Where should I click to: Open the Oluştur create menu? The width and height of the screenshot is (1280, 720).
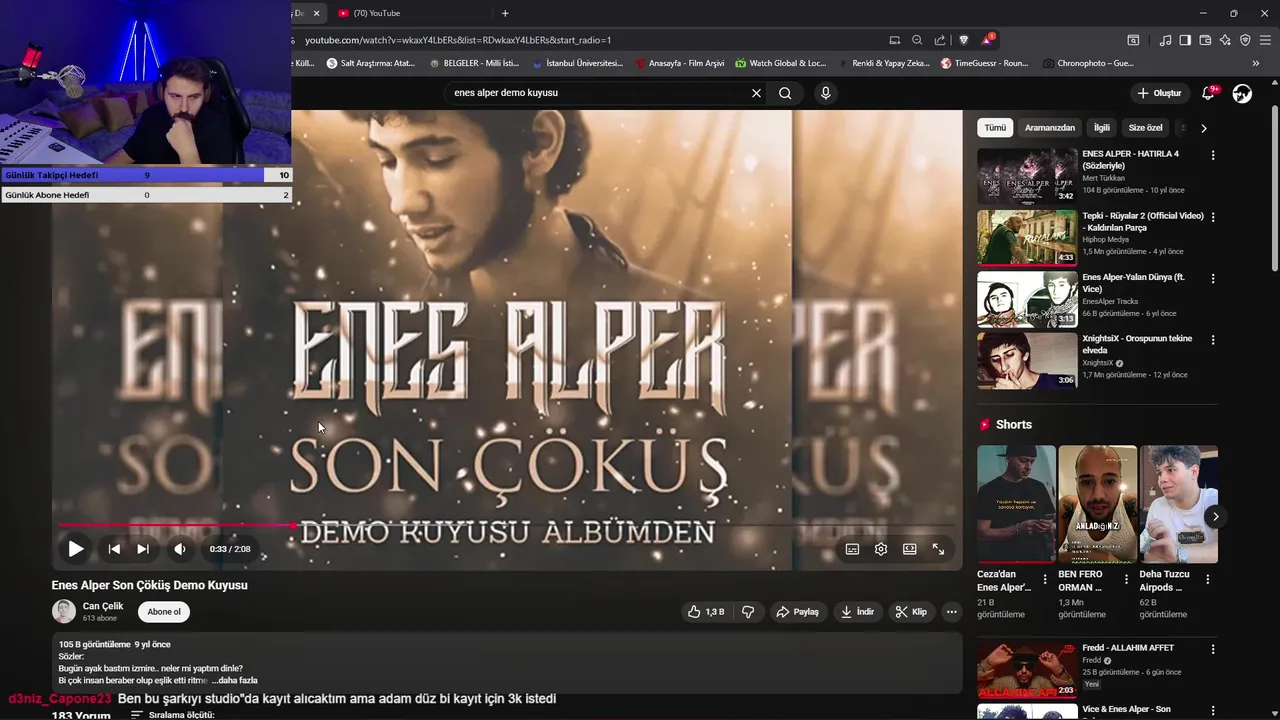point(1159,93)
